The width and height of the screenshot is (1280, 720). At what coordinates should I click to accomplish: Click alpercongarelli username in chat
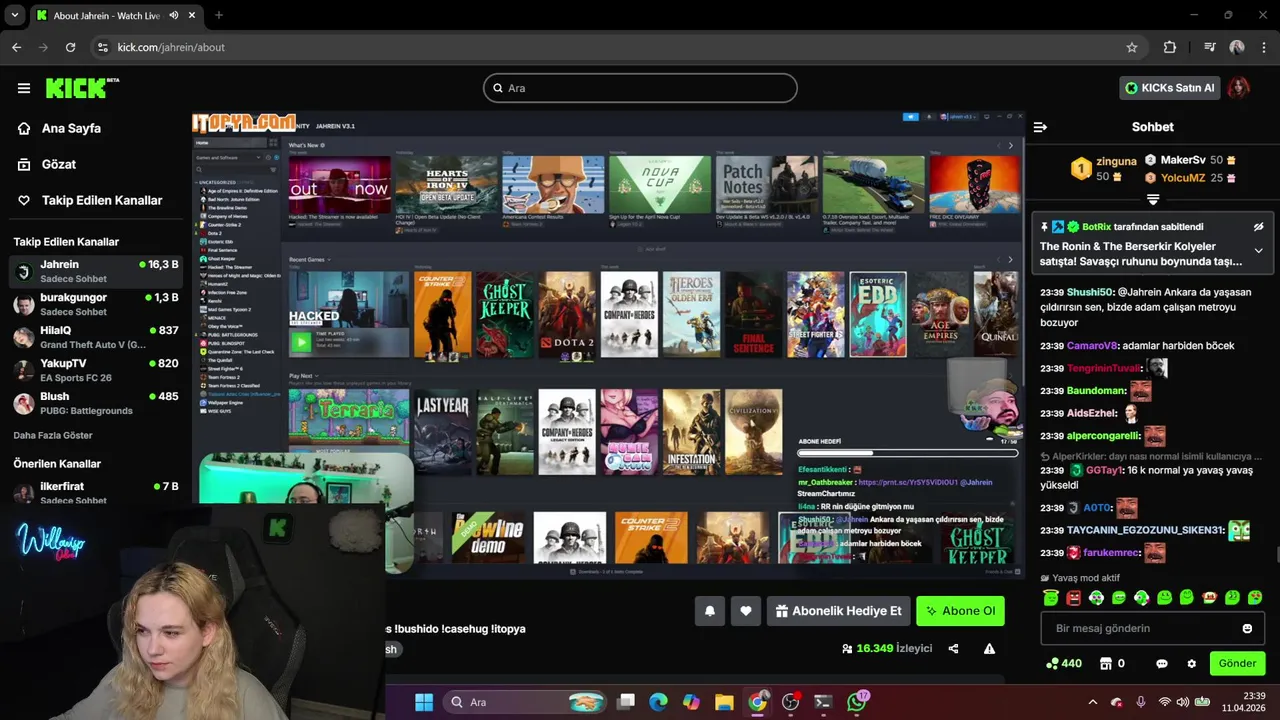(1104, 436)
